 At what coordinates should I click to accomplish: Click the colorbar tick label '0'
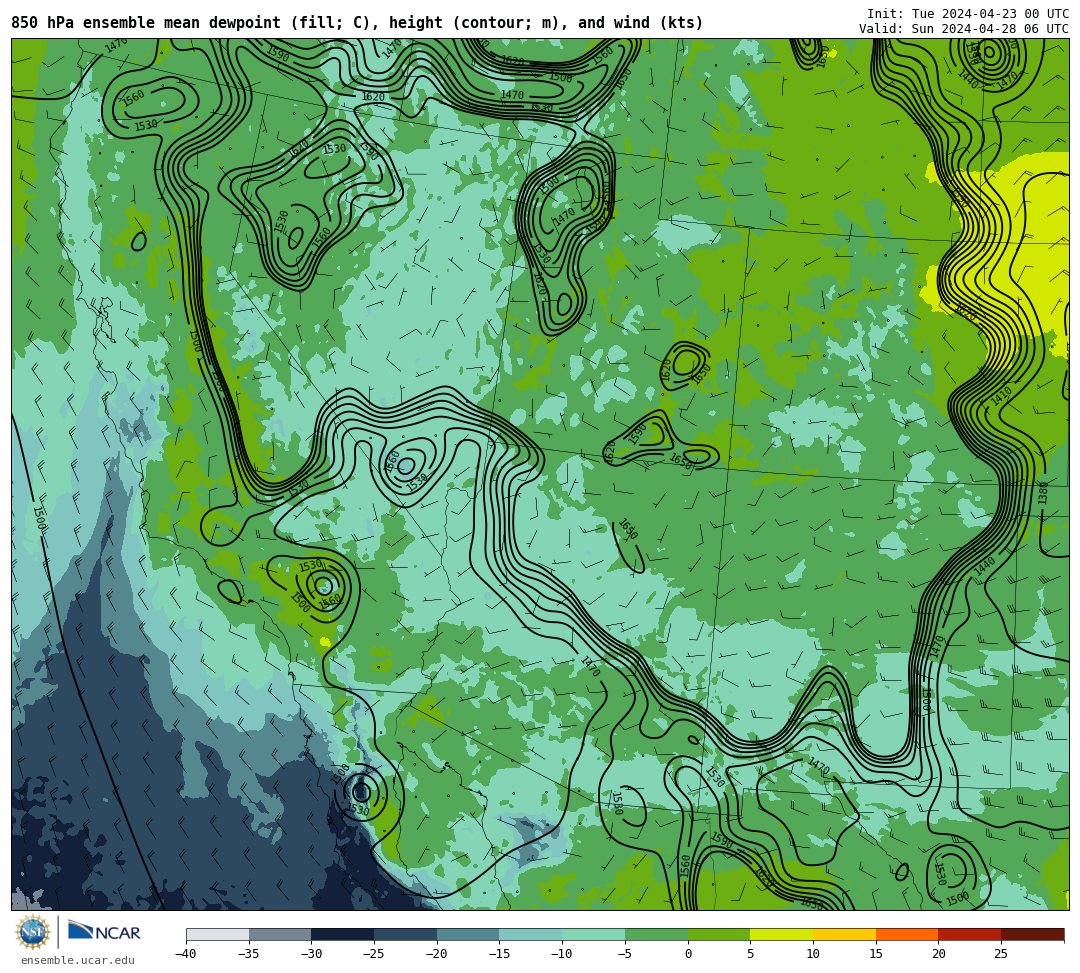(687, 954)
